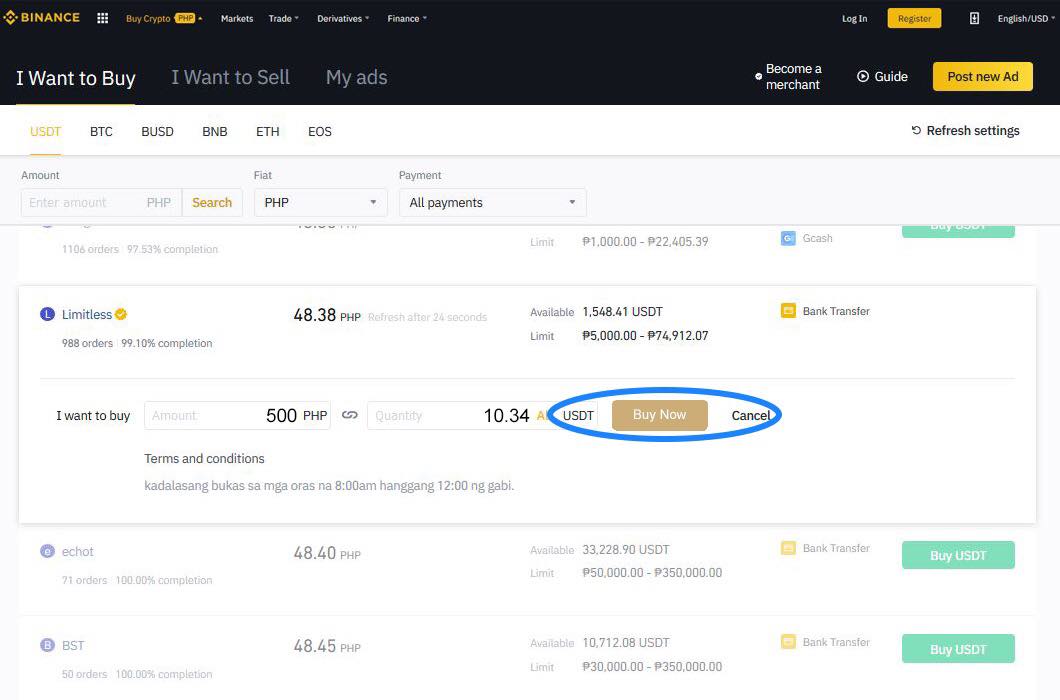Viewport: 1060px width, 700px height.
Task: Expand the Trade menu
Action: (283, 18)
